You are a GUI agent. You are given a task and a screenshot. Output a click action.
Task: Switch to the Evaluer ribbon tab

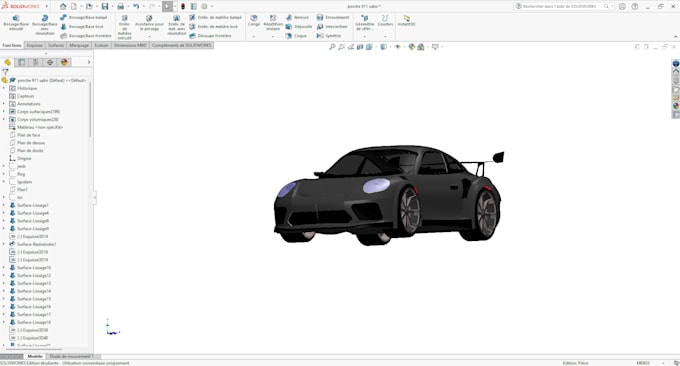(101, 45)
